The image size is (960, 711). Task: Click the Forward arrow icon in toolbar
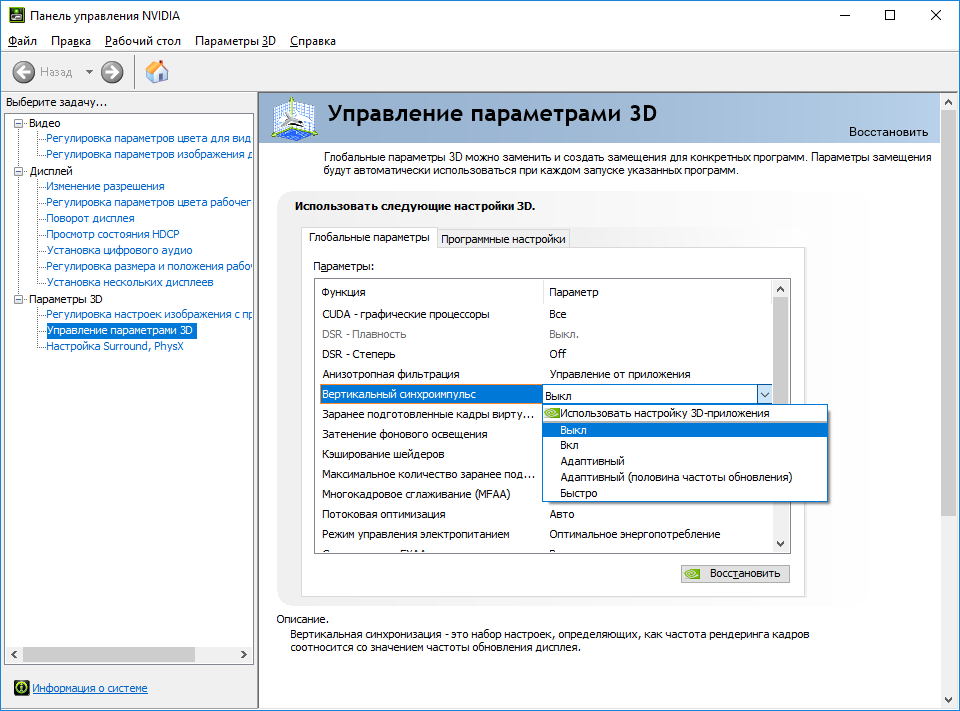[112, 72]
